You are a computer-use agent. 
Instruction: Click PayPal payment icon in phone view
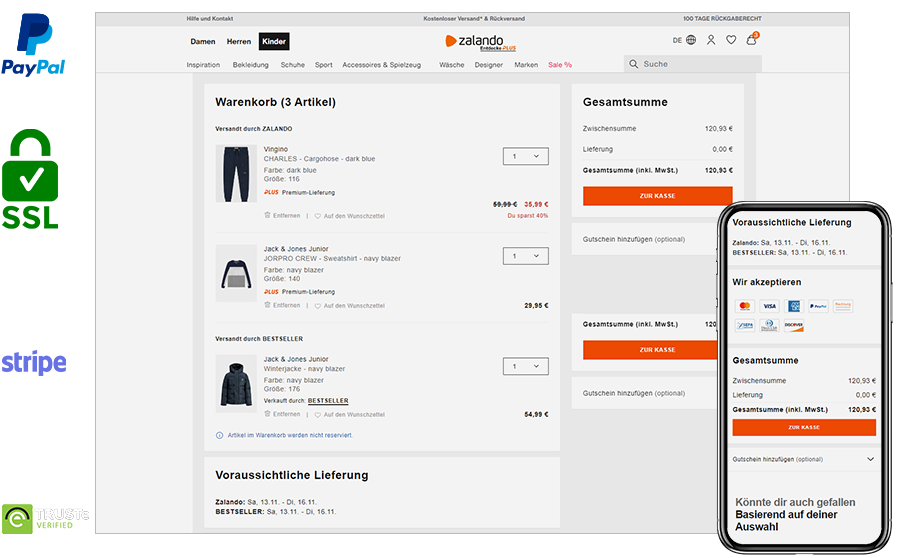click(819, 306)
